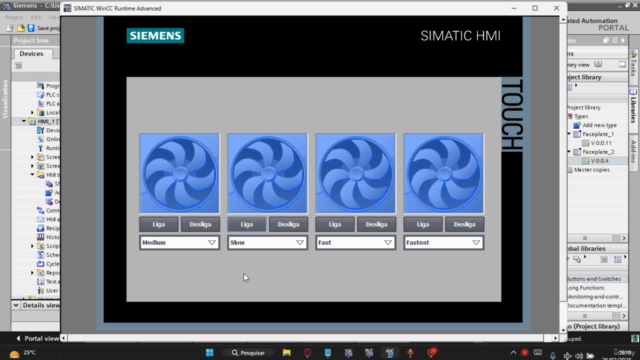Collapse the HMI_1 tree node
Viewport: 640px width, 360px height.
[x=24, y=121]
